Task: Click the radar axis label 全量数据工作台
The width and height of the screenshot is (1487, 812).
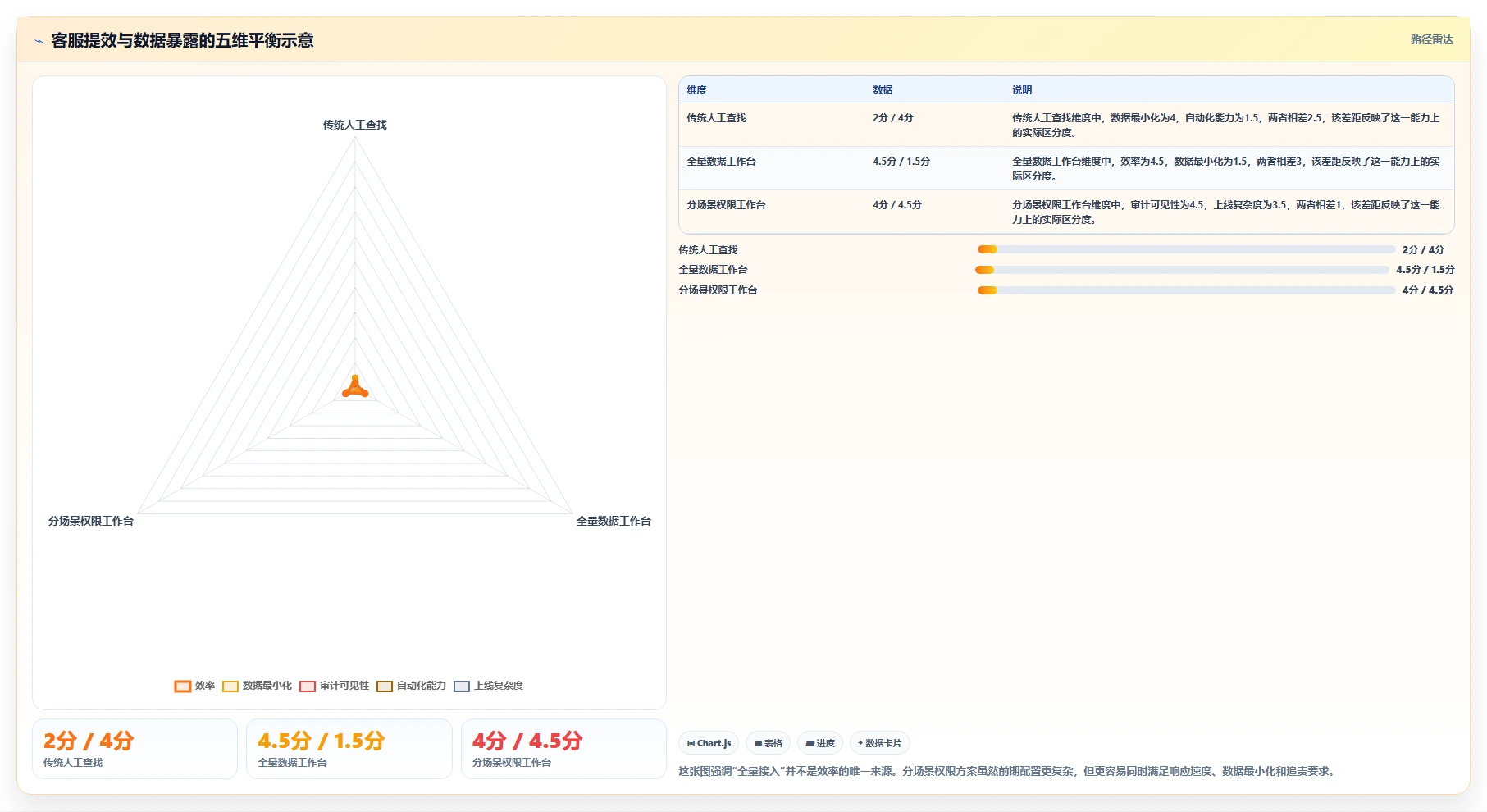Action: 614,521
